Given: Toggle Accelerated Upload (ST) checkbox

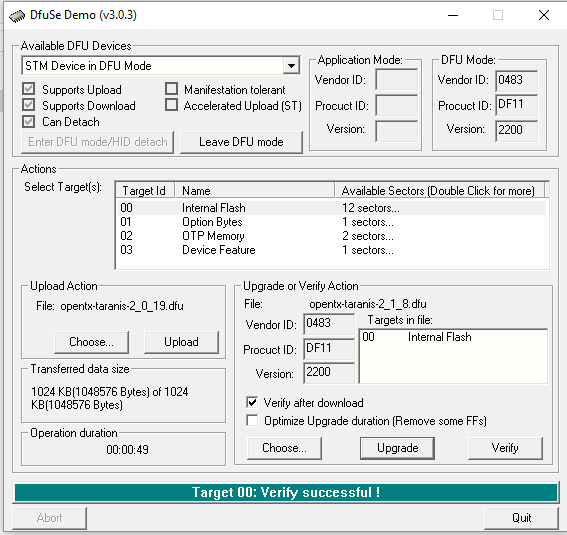Looking at the screenshot, I should (x=171, y=105).
